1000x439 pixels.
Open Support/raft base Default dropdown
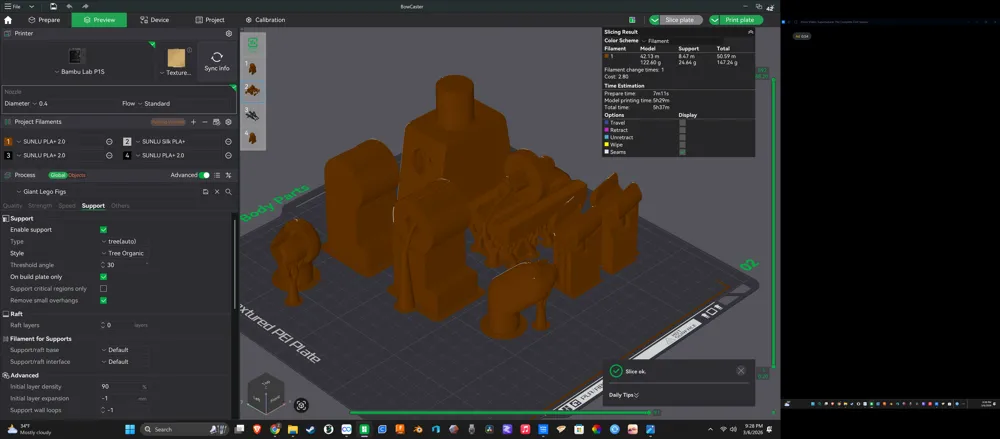[124, 350]
